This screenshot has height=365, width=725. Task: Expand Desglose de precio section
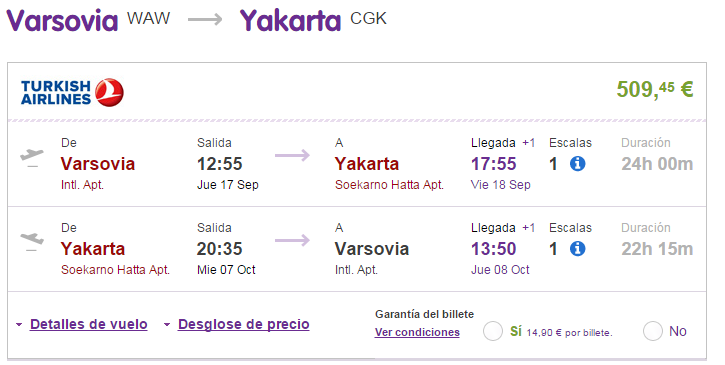tap(244, 324)
